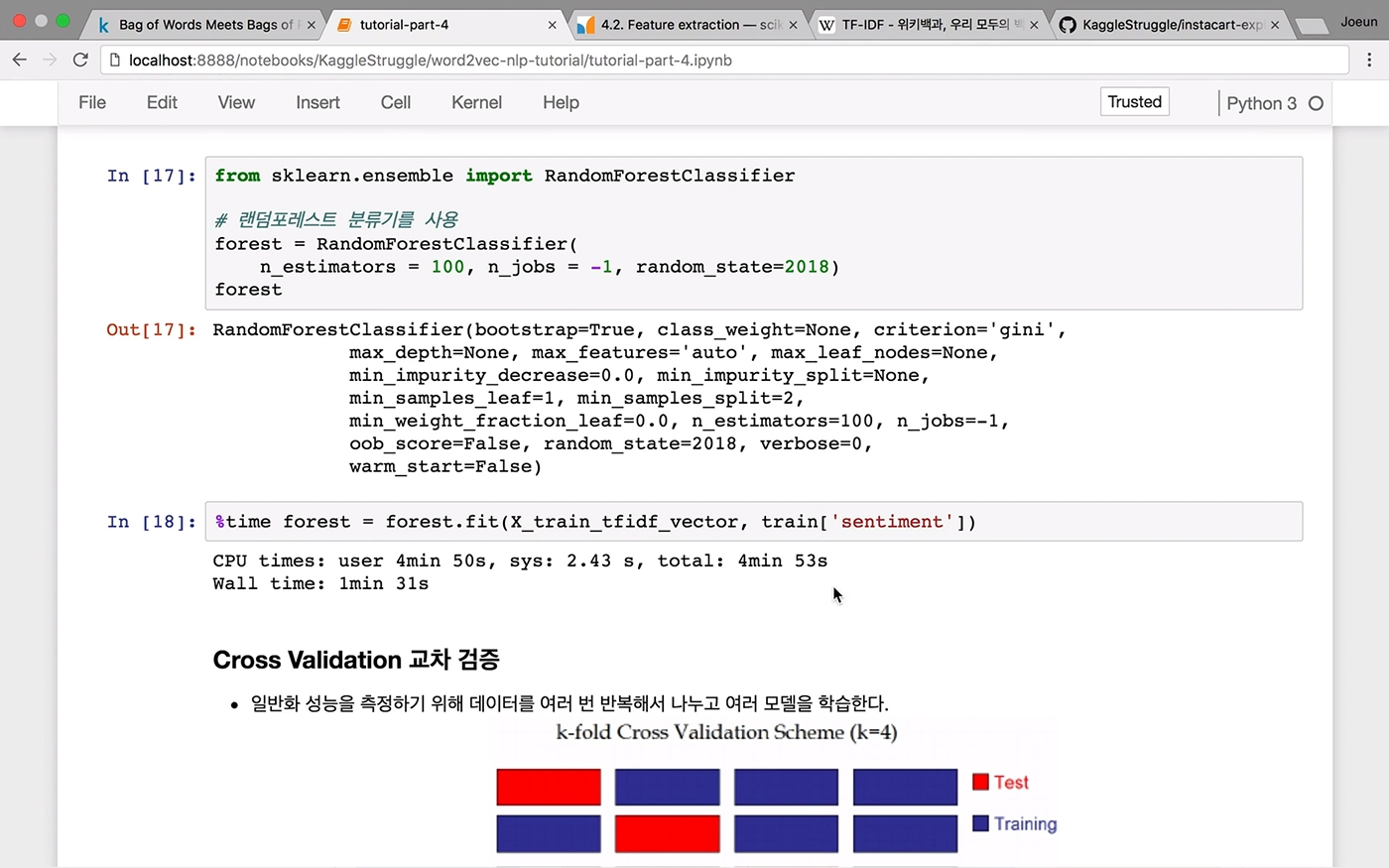Select code cell In [18] with forest.fit
This screenshot has height=868, width=1389.
pos(753,522)
